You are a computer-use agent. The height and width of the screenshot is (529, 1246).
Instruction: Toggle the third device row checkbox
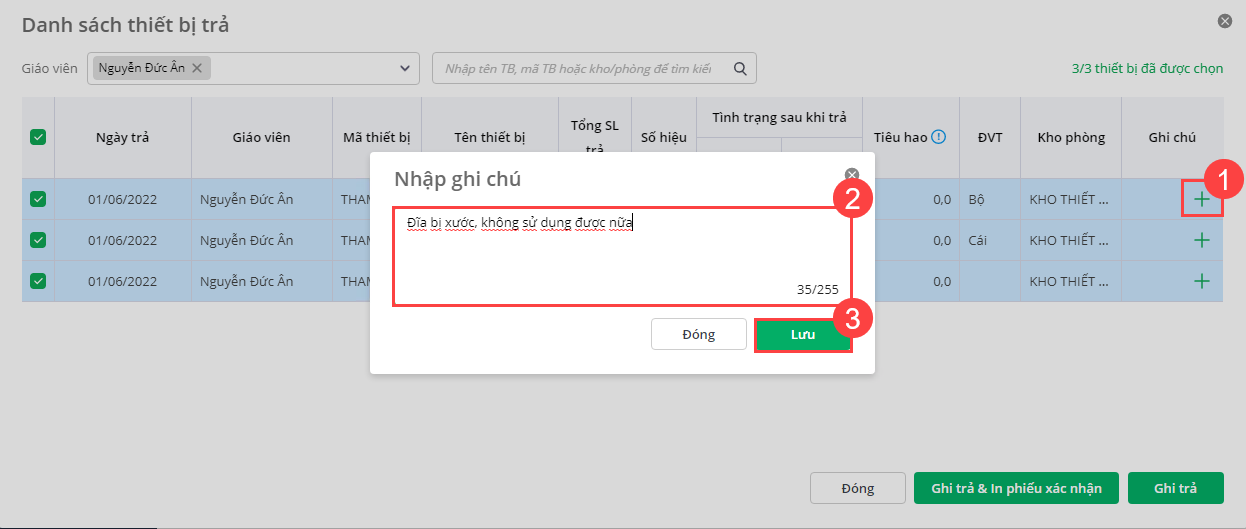click(x=38, y=281)
